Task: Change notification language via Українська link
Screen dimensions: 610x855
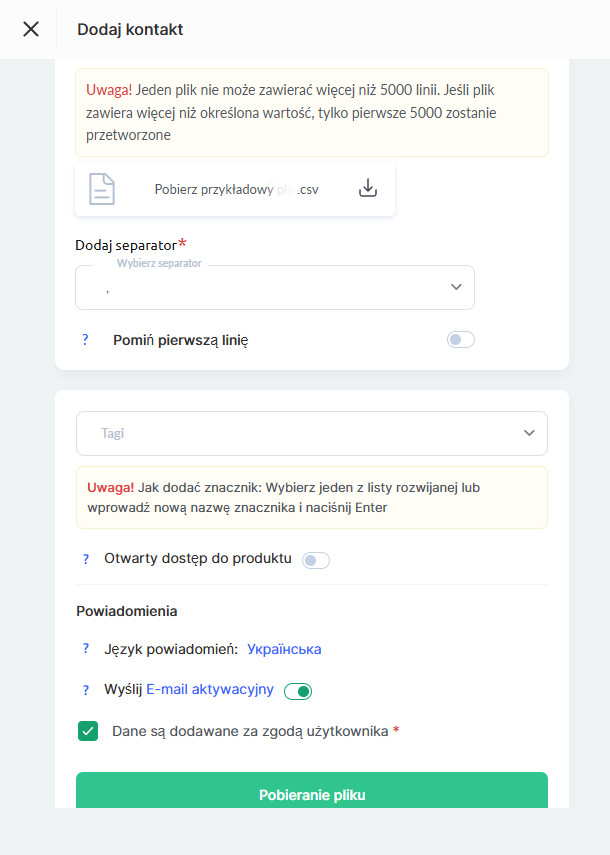Action: (x=283, y=649)
